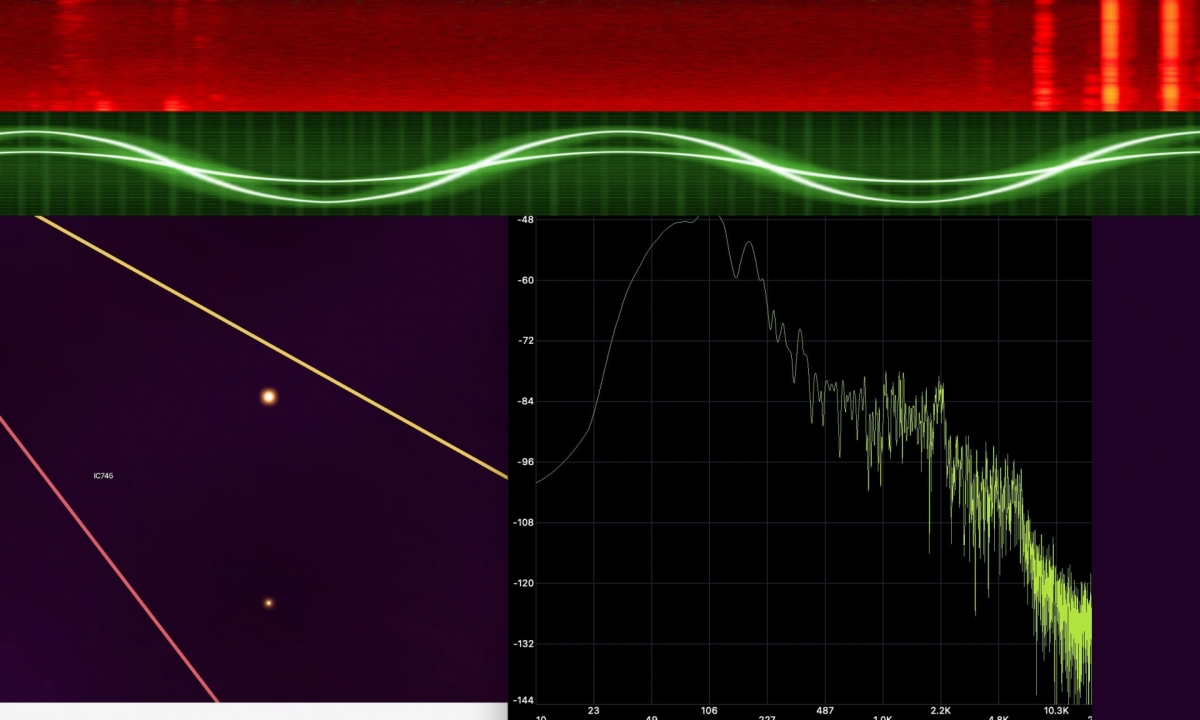
Task: Click the central crest of the green waveform
Action: [620, 134]
